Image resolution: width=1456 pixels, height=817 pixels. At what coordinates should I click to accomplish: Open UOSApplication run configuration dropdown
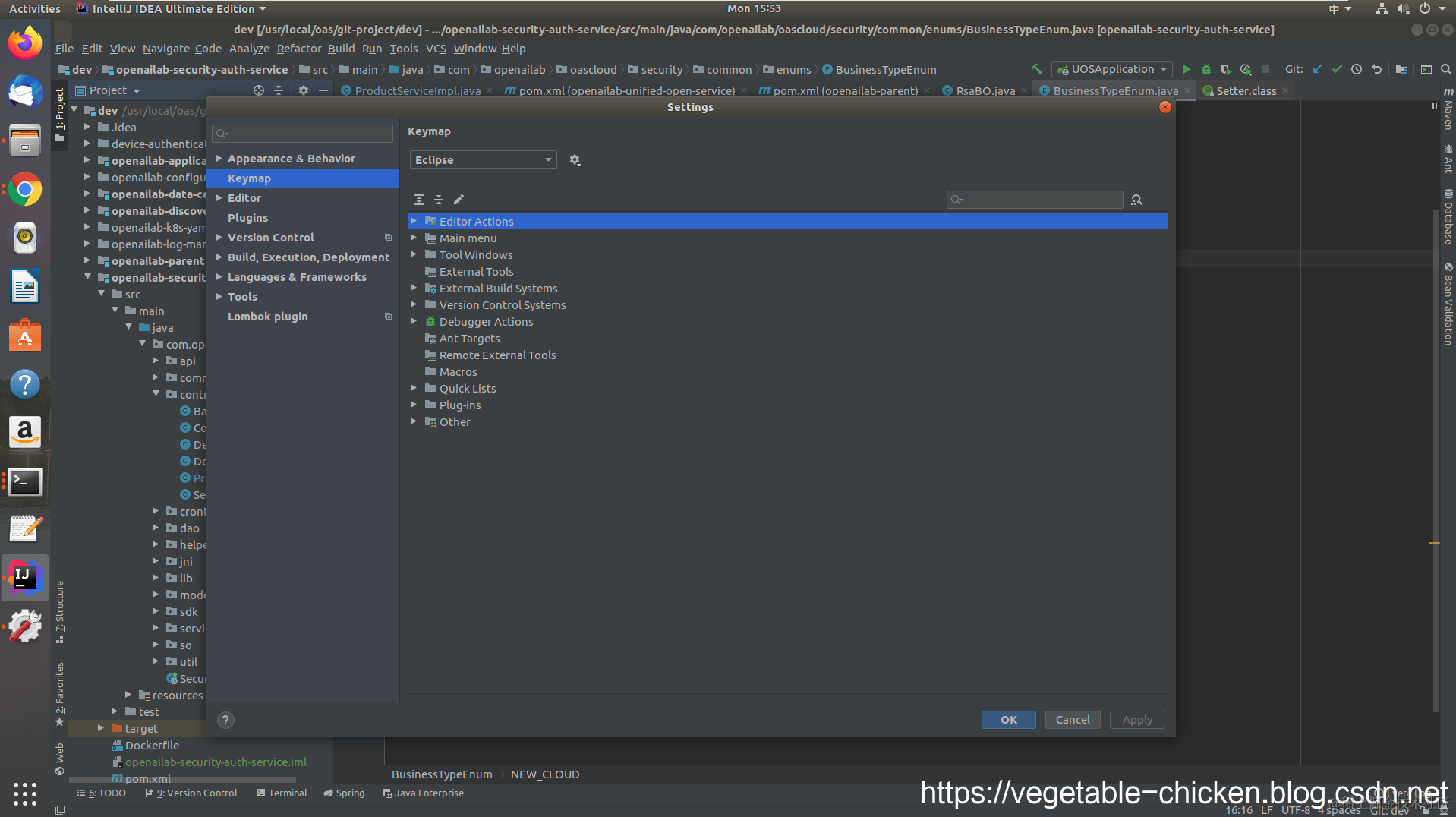coord(1111,69)
